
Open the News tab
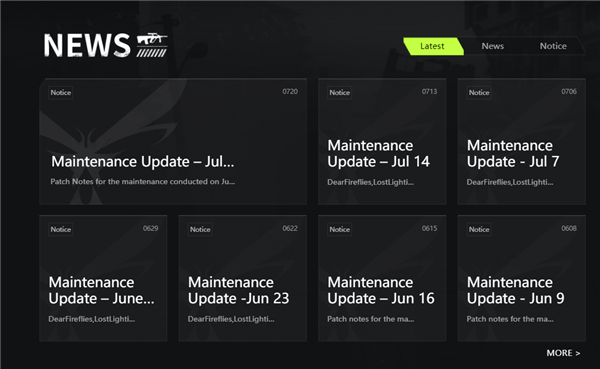[492, 46]
